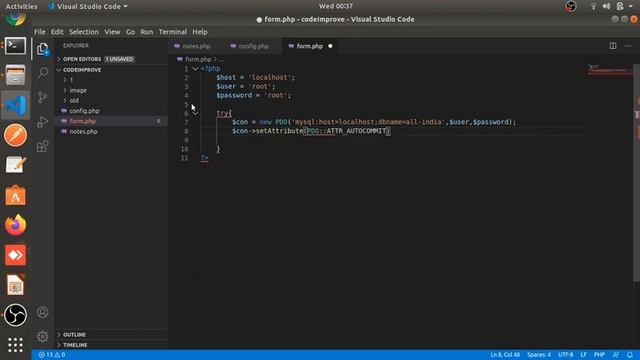The width and height of the screenshot is (640, 360).
Task: Open the volume indicator in top bar
Action: pos(606,6)
